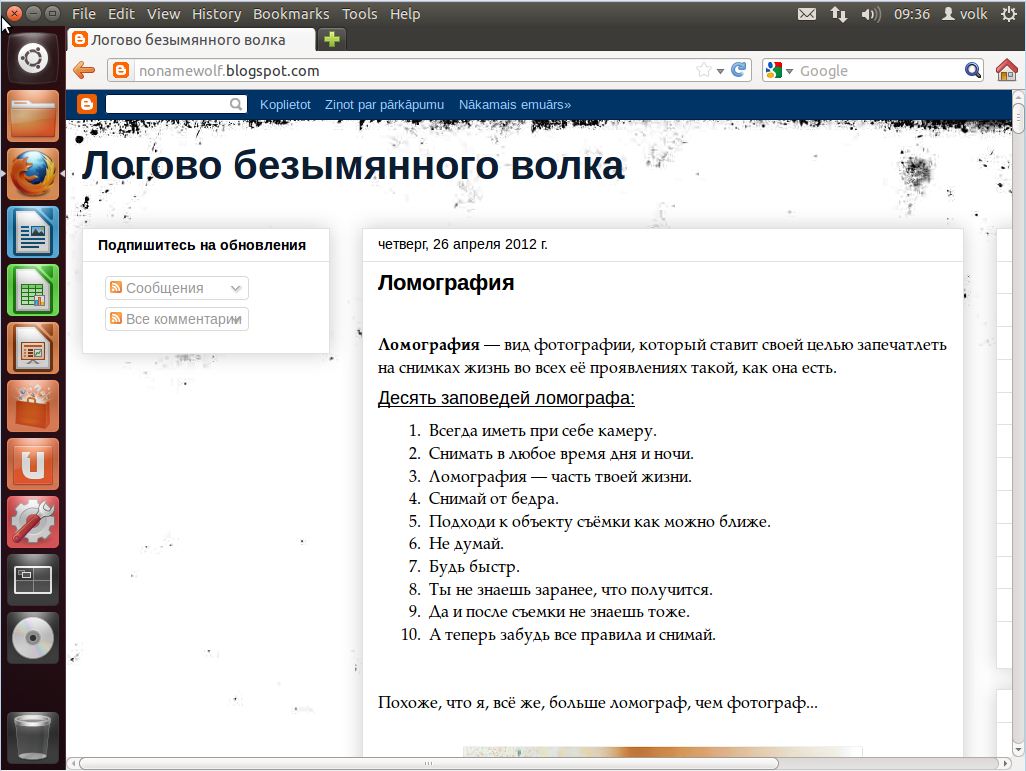Launch LibreOffice Impress from the dock

click(x=33, y=348)
